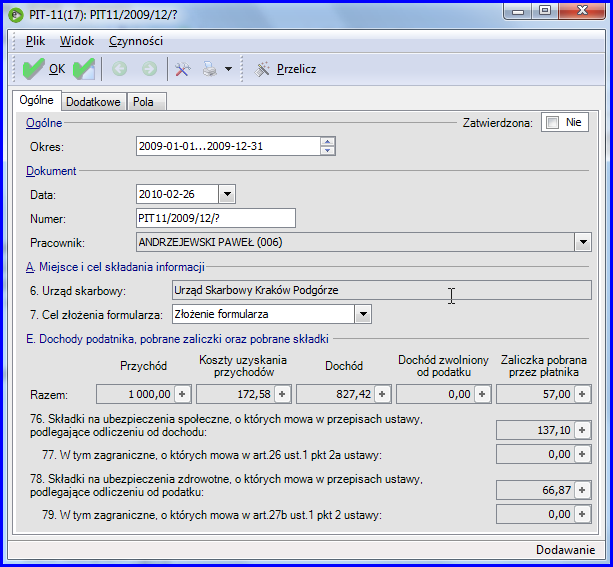
Task: Click plus button next to Zaliczka 57,00
Action: (582, 394)
